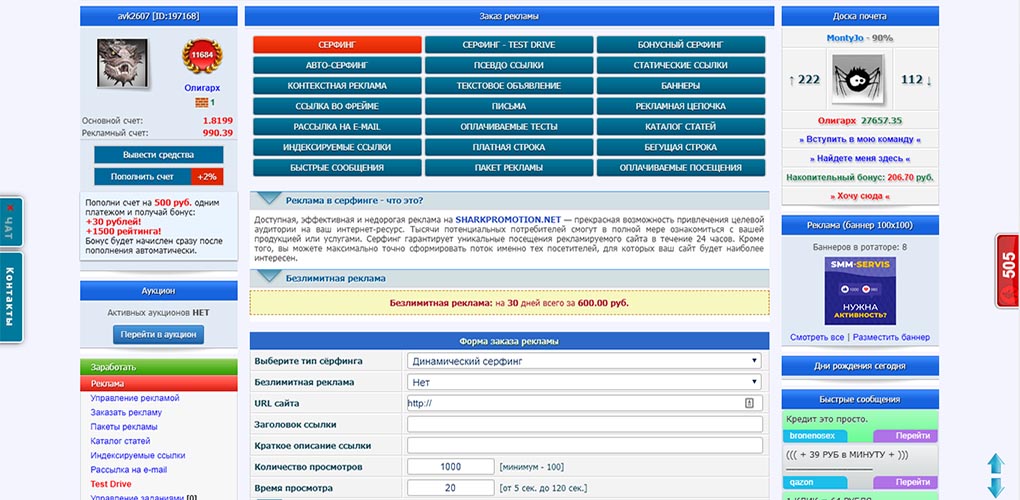1020x500 pixels.
Task: Close the chat side tab with X
Action: tap(10, 208)
